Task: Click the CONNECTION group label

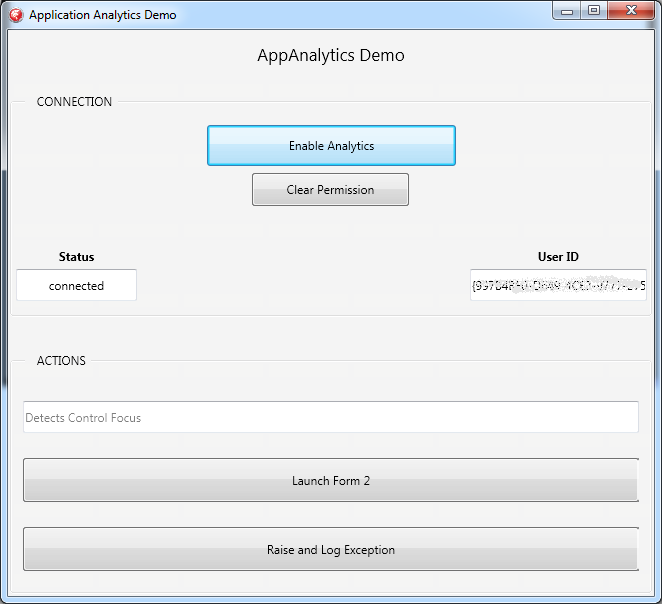Action: click(x=74, y=102)
